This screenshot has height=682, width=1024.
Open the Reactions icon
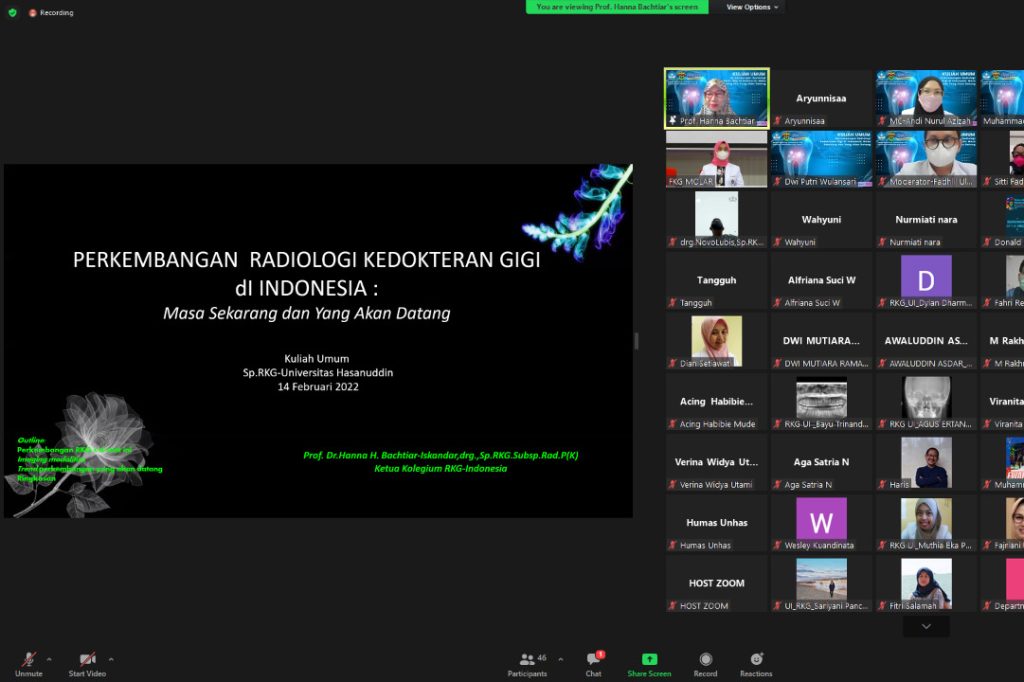point(757,661)
